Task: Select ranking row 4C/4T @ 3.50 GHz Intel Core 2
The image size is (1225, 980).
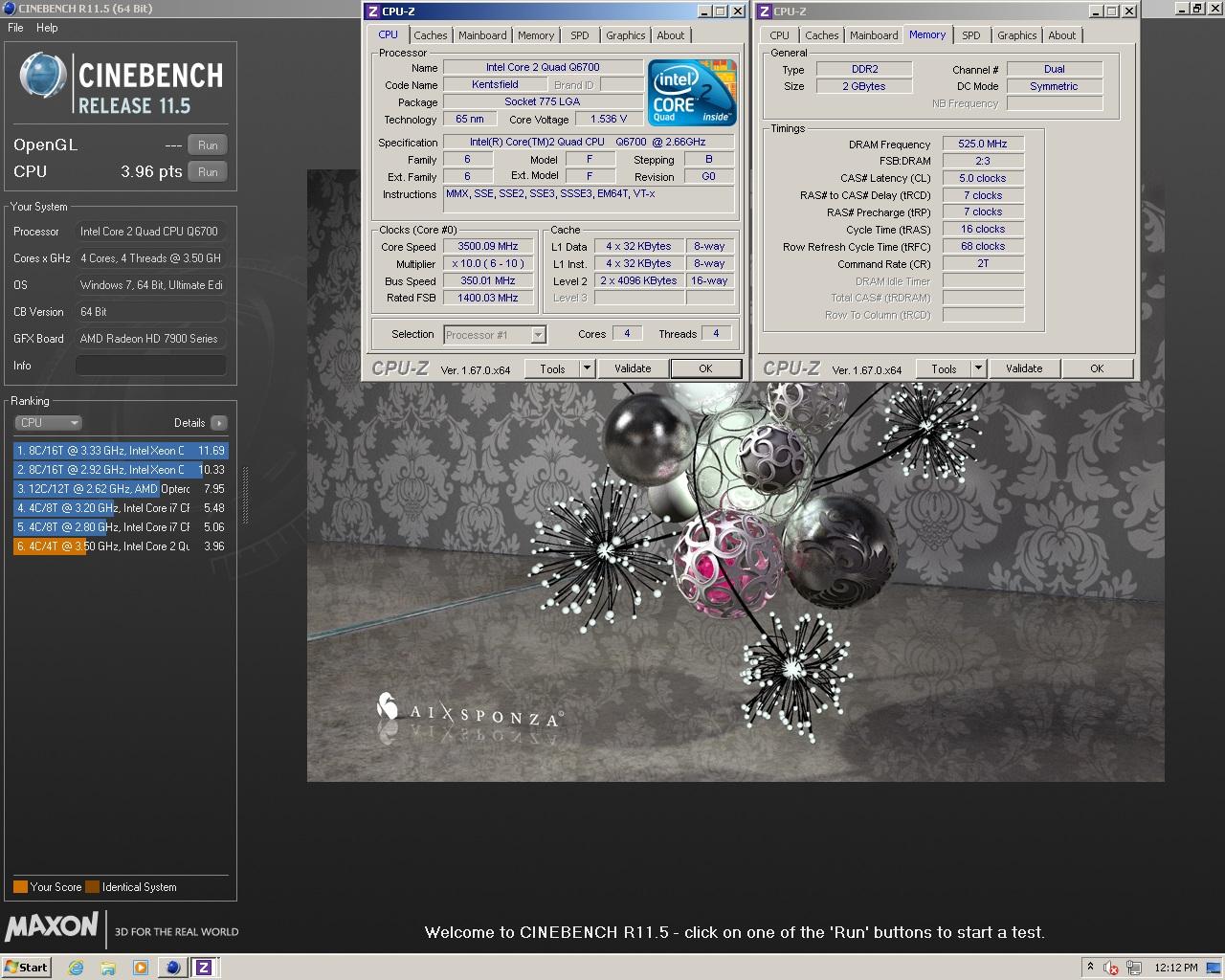Action: (x=121, y=546)
